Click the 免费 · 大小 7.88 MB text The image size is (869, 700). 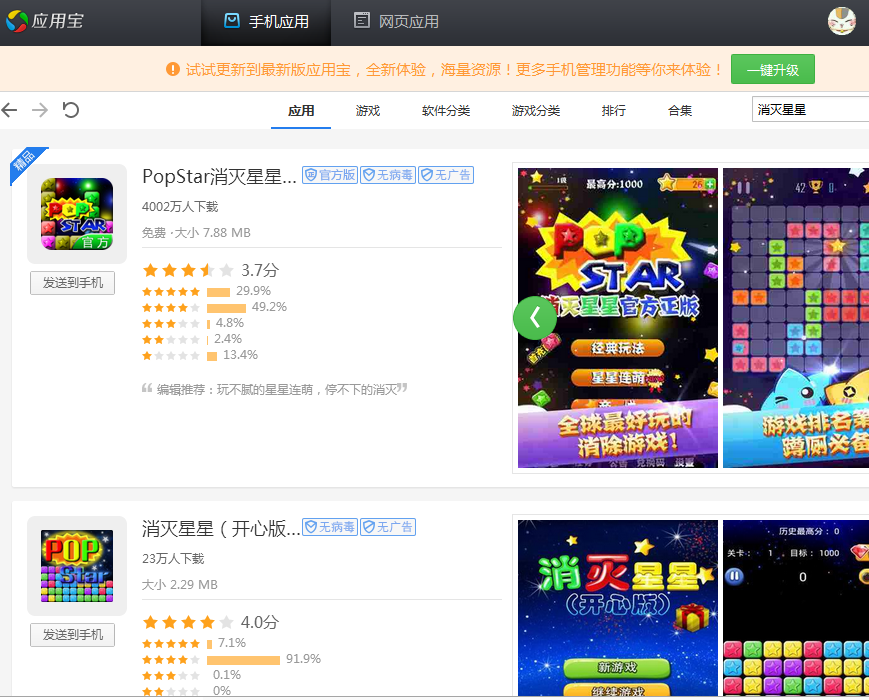(x=196, y=233)
